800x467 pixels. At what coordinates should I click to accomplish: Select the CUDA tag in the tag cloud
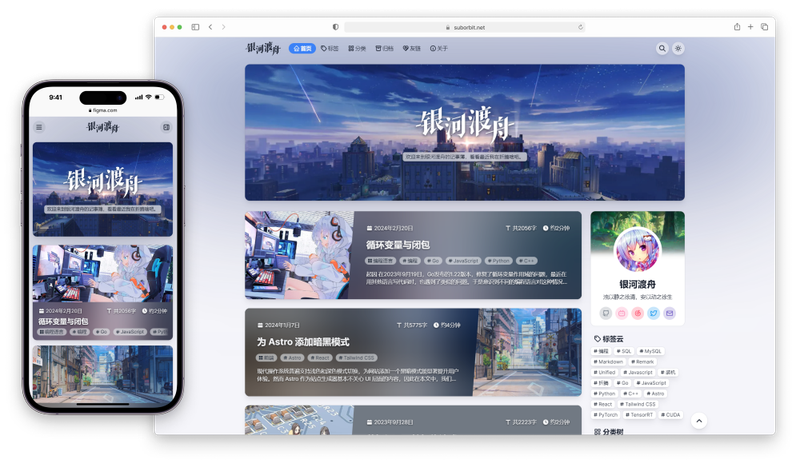[x=671, y=415]
